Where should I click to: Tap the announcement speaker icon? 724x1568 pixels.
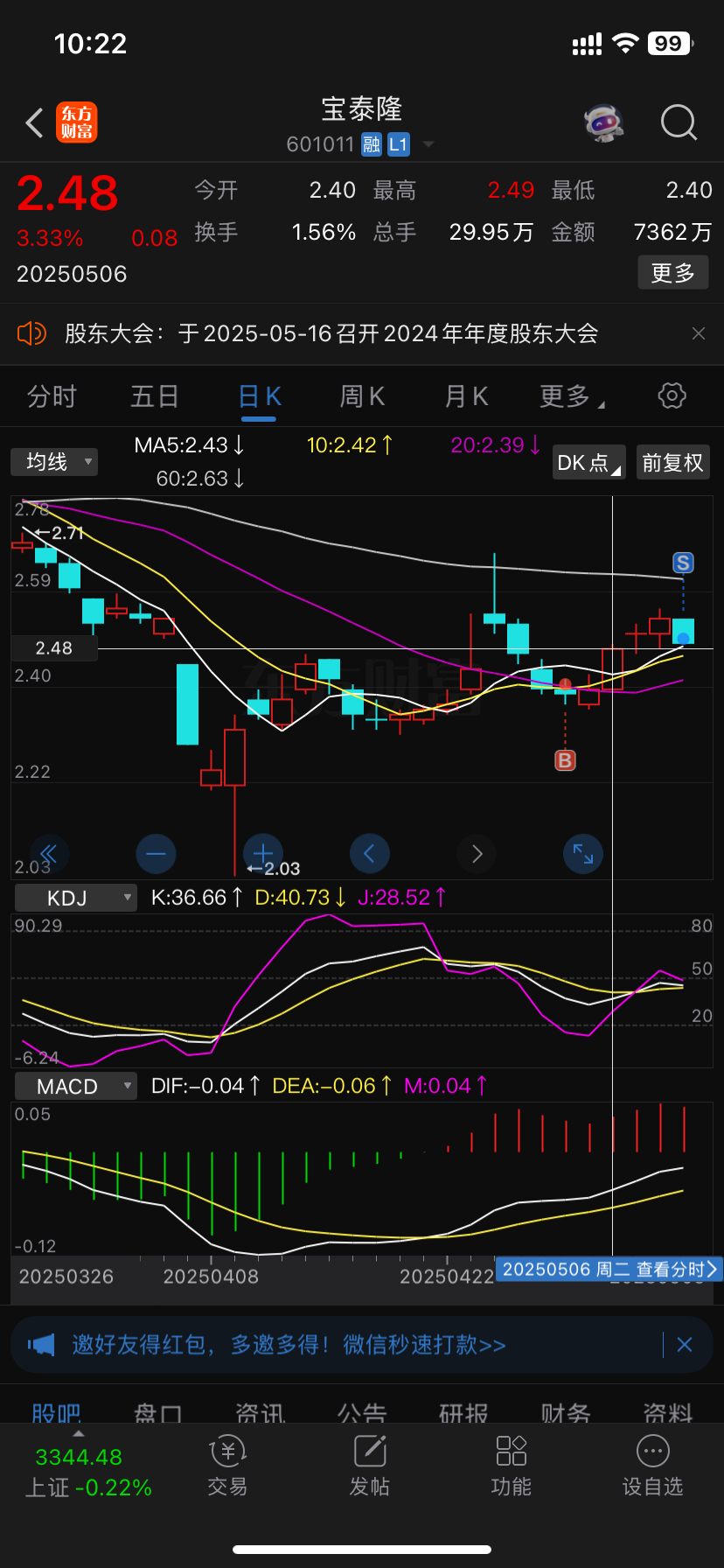31,333
